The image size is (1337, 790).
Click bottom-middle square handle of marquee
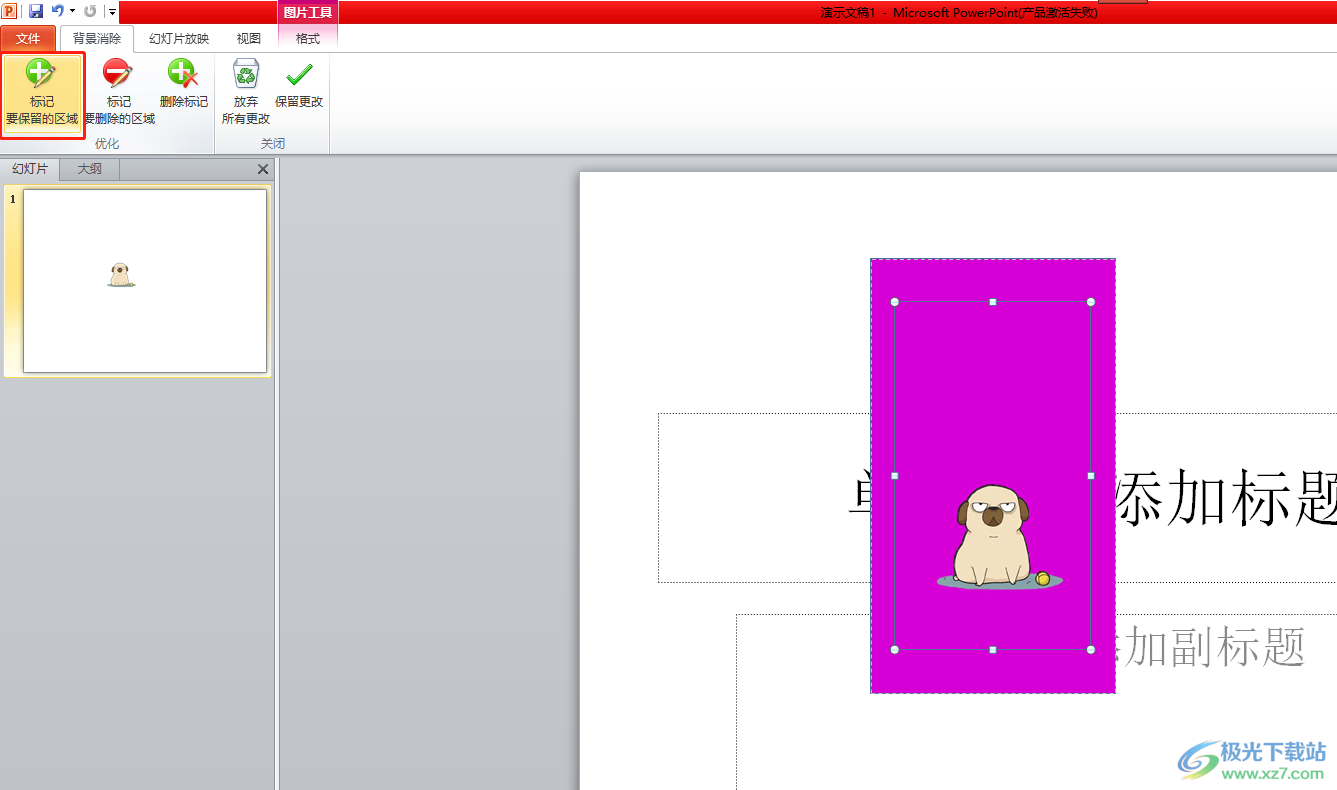tap(993, 650)
